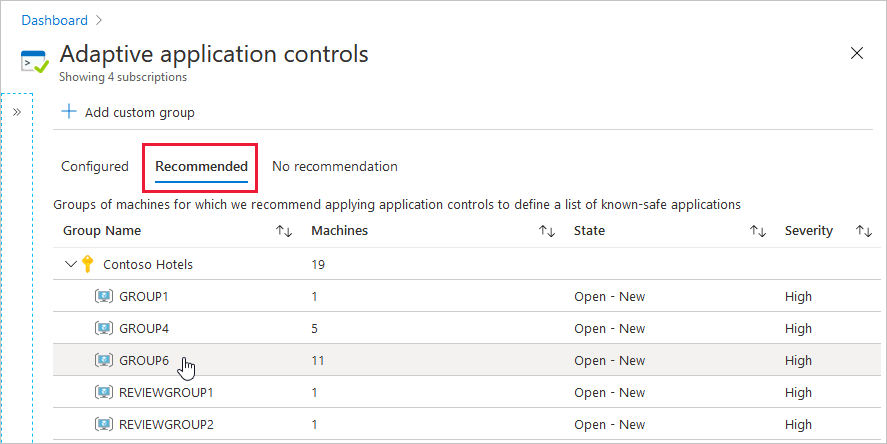Screen dimensions: 887x444
Task: Close the Adaptive application controls blade
Action: (857, 54)
